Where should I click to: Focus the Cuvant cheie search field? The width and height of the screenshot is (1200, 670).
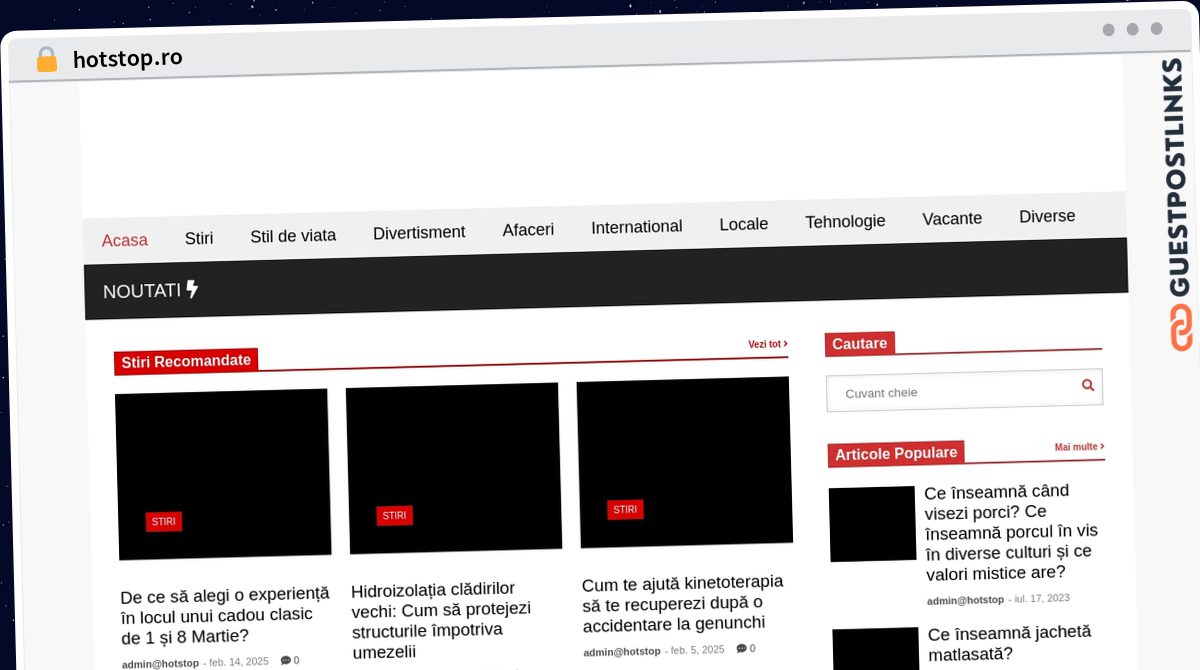click(965, 390)
